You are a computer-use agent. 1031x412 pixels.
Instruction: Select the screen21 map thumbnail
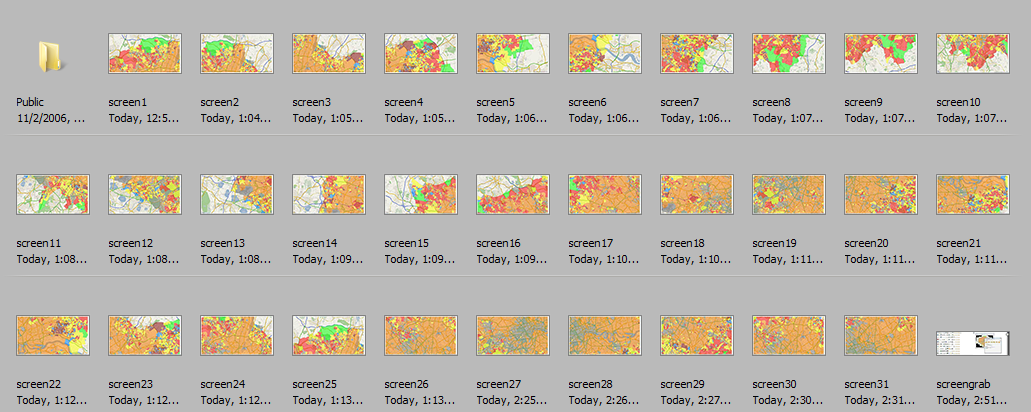(x=973, y=195)
